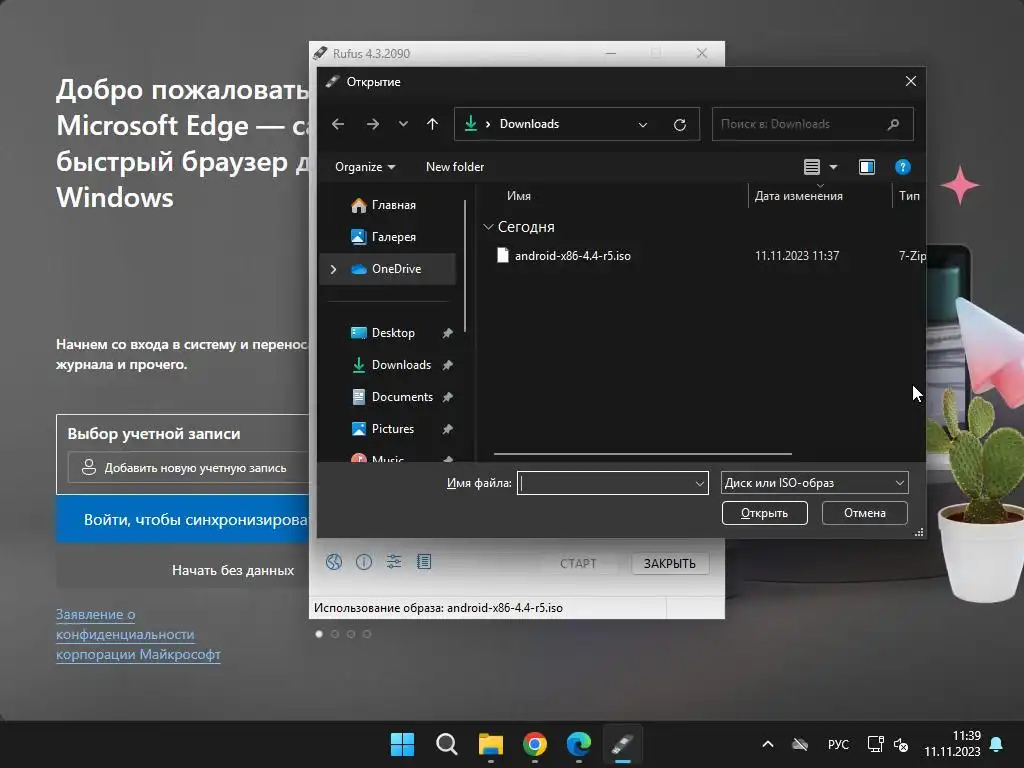Expand the address bar path dropdown
Viewport: 1024px width, 768px height.
(x=643, y=124)
